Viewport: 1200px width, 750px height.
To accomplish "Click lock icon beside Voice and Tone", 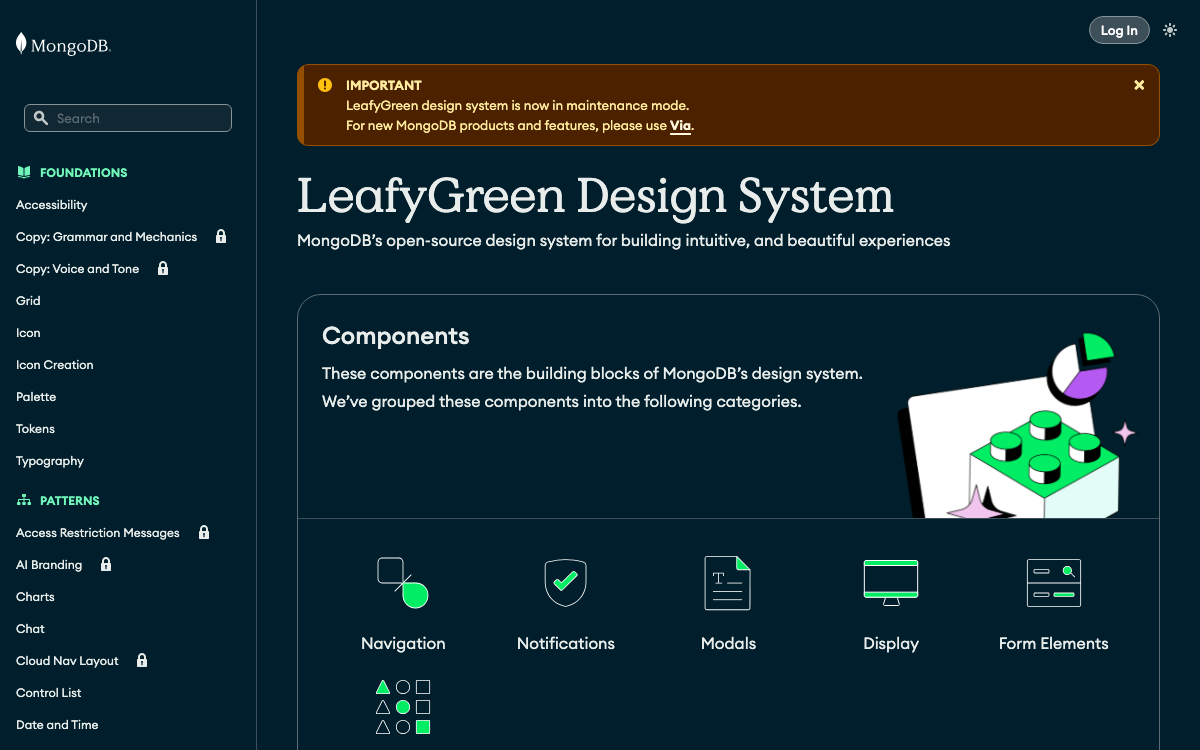I will (x=163, y=269).
